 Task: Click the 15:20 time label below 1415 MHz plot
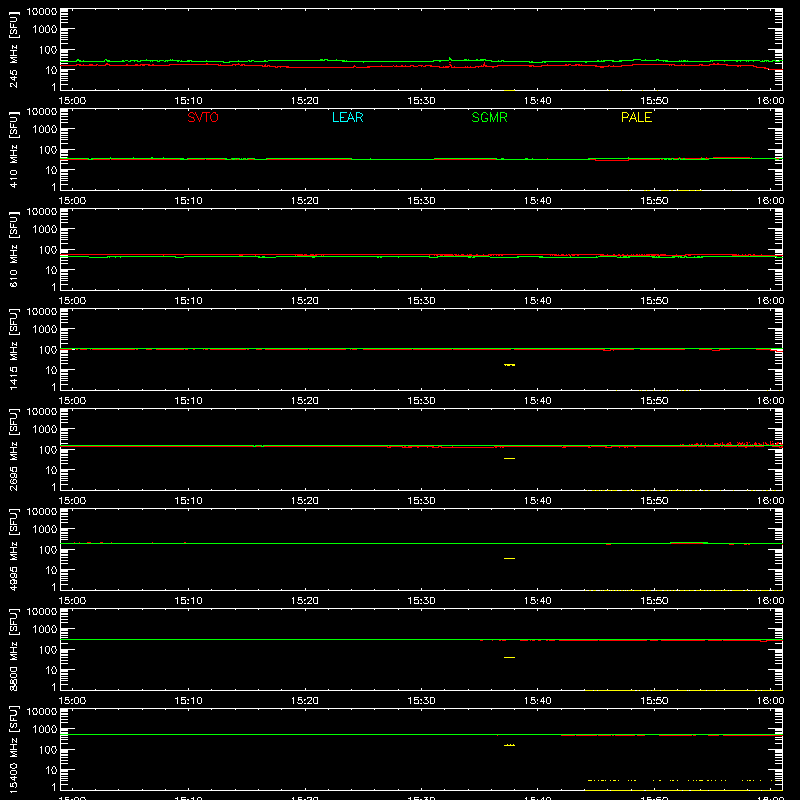tap(305, 401)
